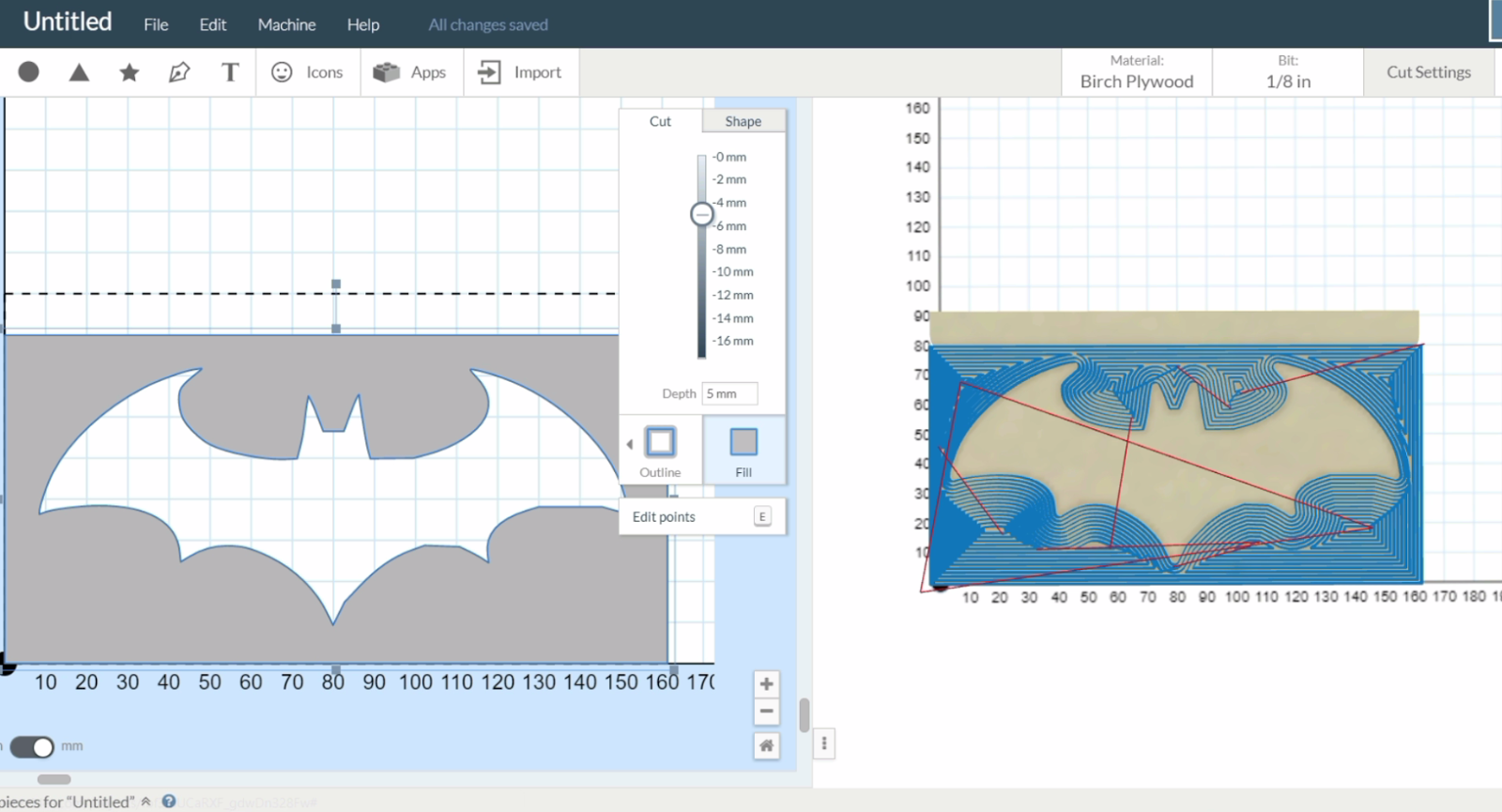Click the Untitled project title
This screenshot has width=1502, height=812.
68,22
